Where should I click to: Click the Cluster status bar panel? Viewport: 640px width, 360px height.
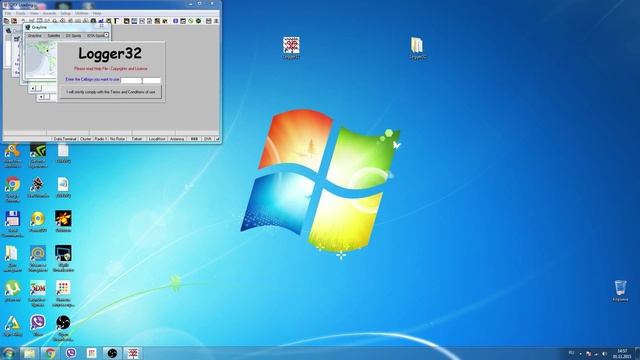click(86, 139)
